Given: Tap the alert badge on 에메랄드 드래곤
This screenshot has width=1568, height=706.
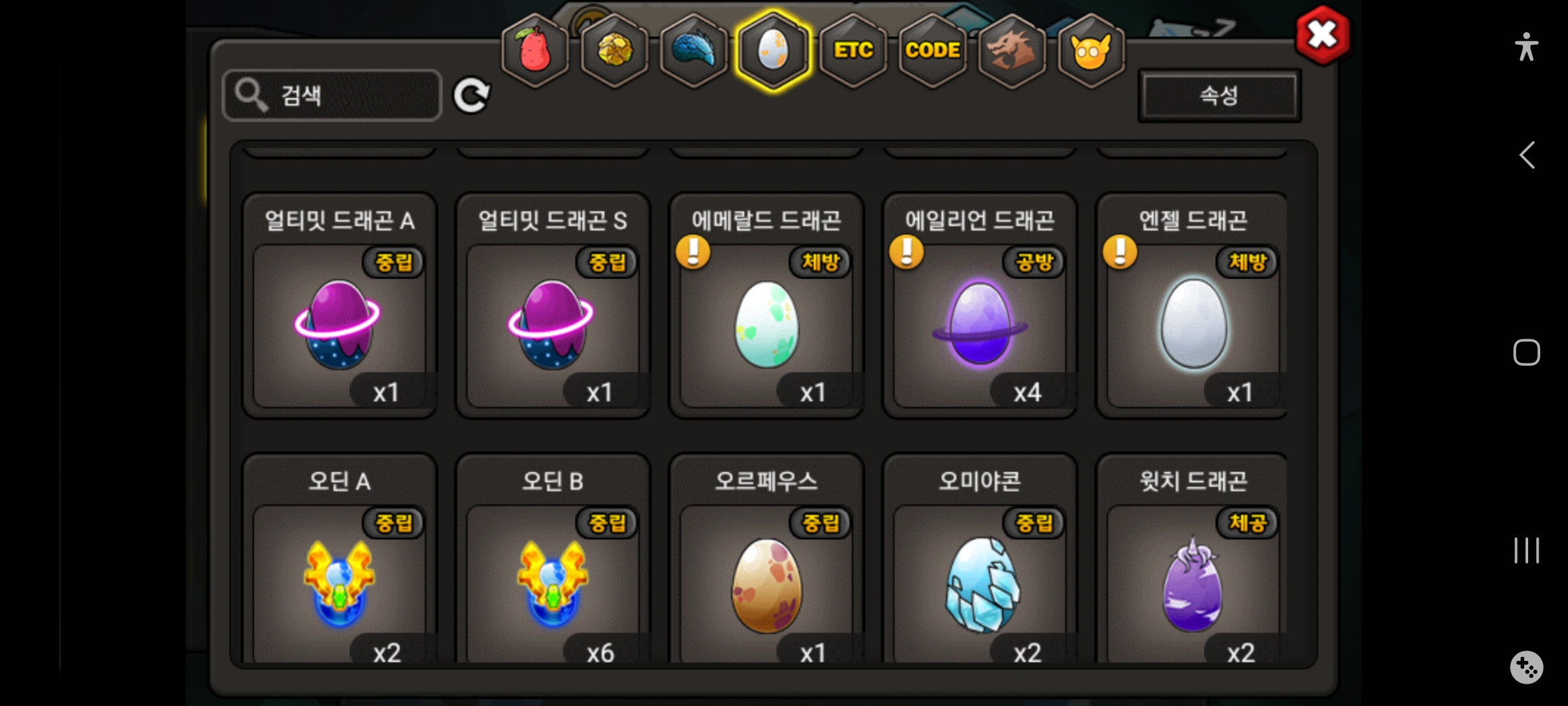Looking at the screenshot, I should point(693,252).
